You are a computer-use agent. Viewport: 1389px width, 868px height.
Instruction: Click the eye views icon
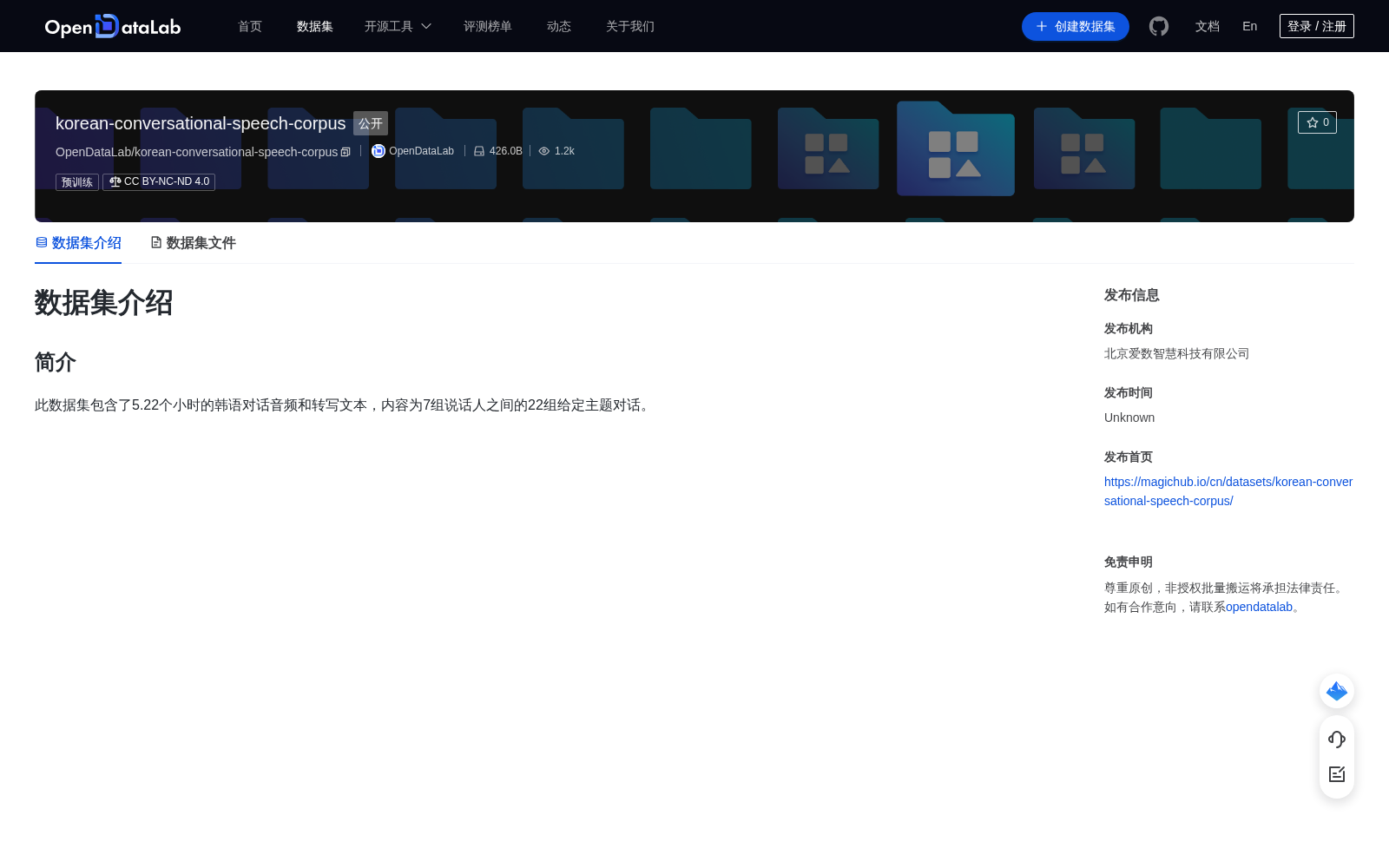[x=544, y=151]
